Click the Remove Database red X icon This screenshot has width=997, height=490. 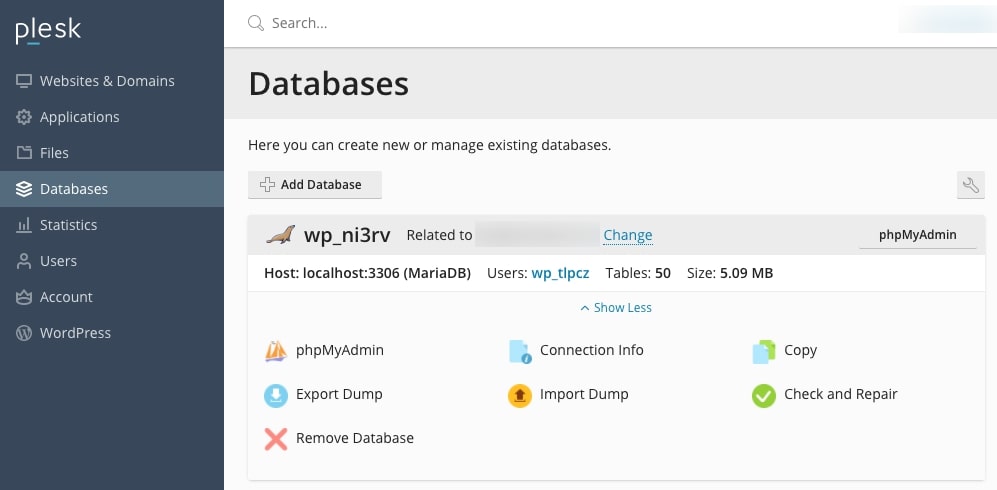click(x=276, y=439)
